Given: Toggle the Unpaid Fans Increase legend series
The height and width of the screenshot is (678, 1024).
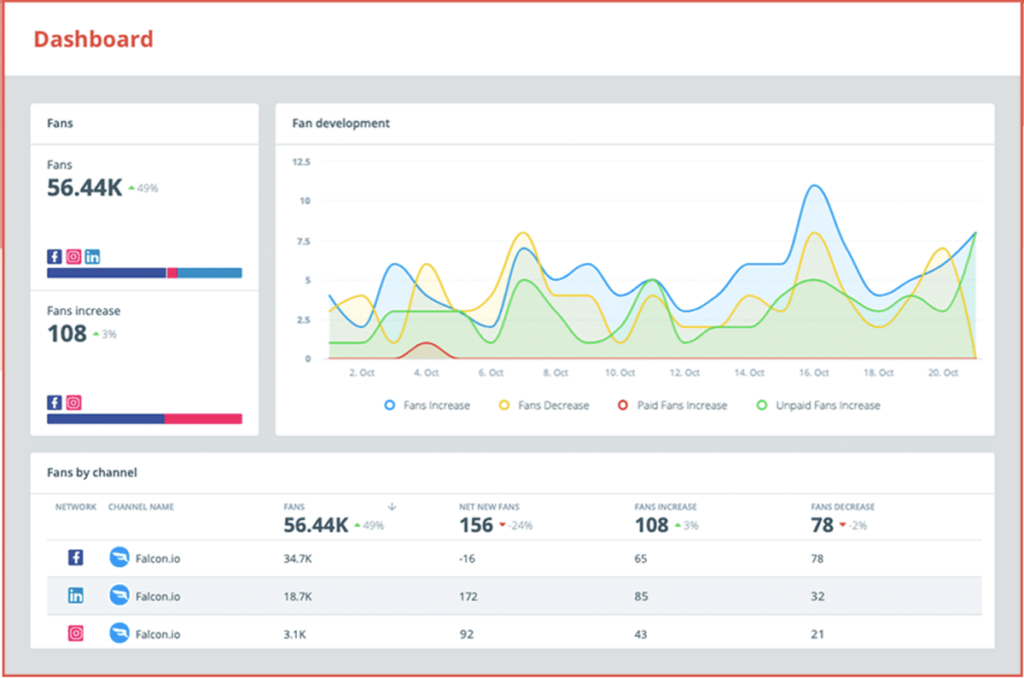Looking at the screenshot, I should click(x=818, y=406).
